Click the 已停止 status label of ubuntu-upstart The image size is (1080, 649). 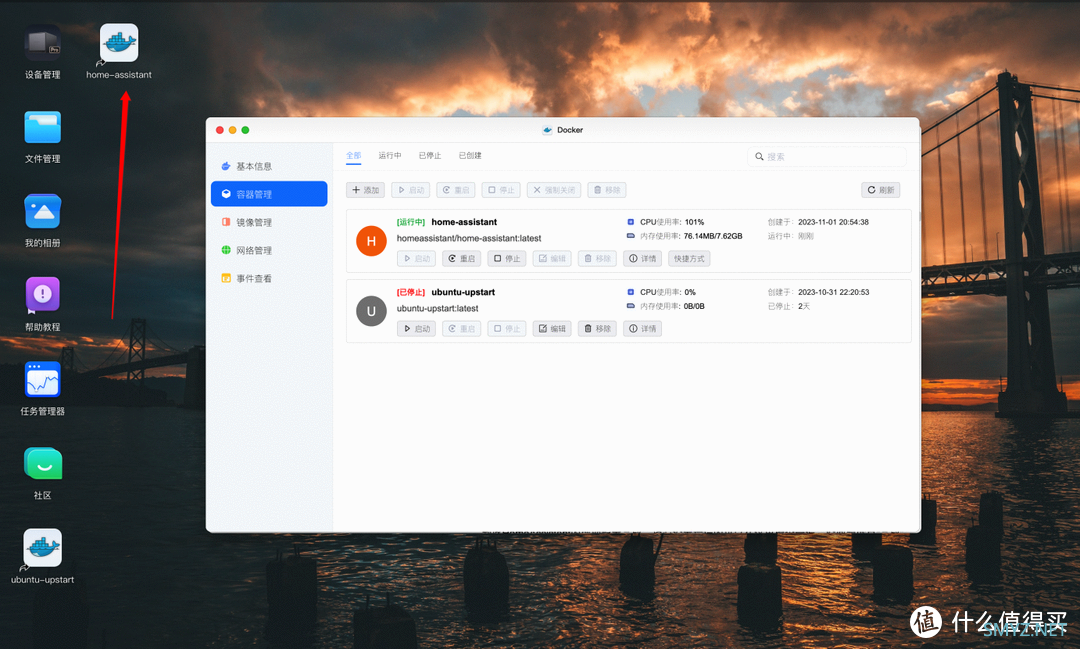click(411, 292)
